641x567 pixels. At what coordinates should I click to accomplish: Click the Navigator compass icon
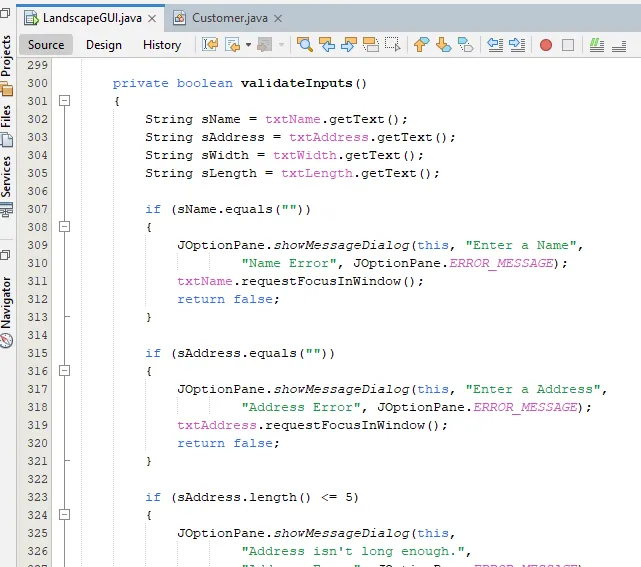(x=7, y=341)
